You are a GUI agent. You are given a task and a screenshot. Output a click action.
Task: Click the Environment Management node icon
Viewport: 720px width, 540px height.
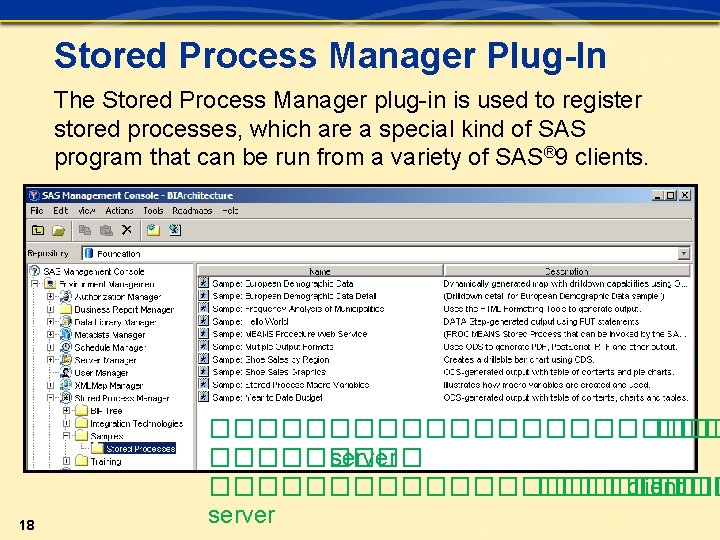click(50, 284)
